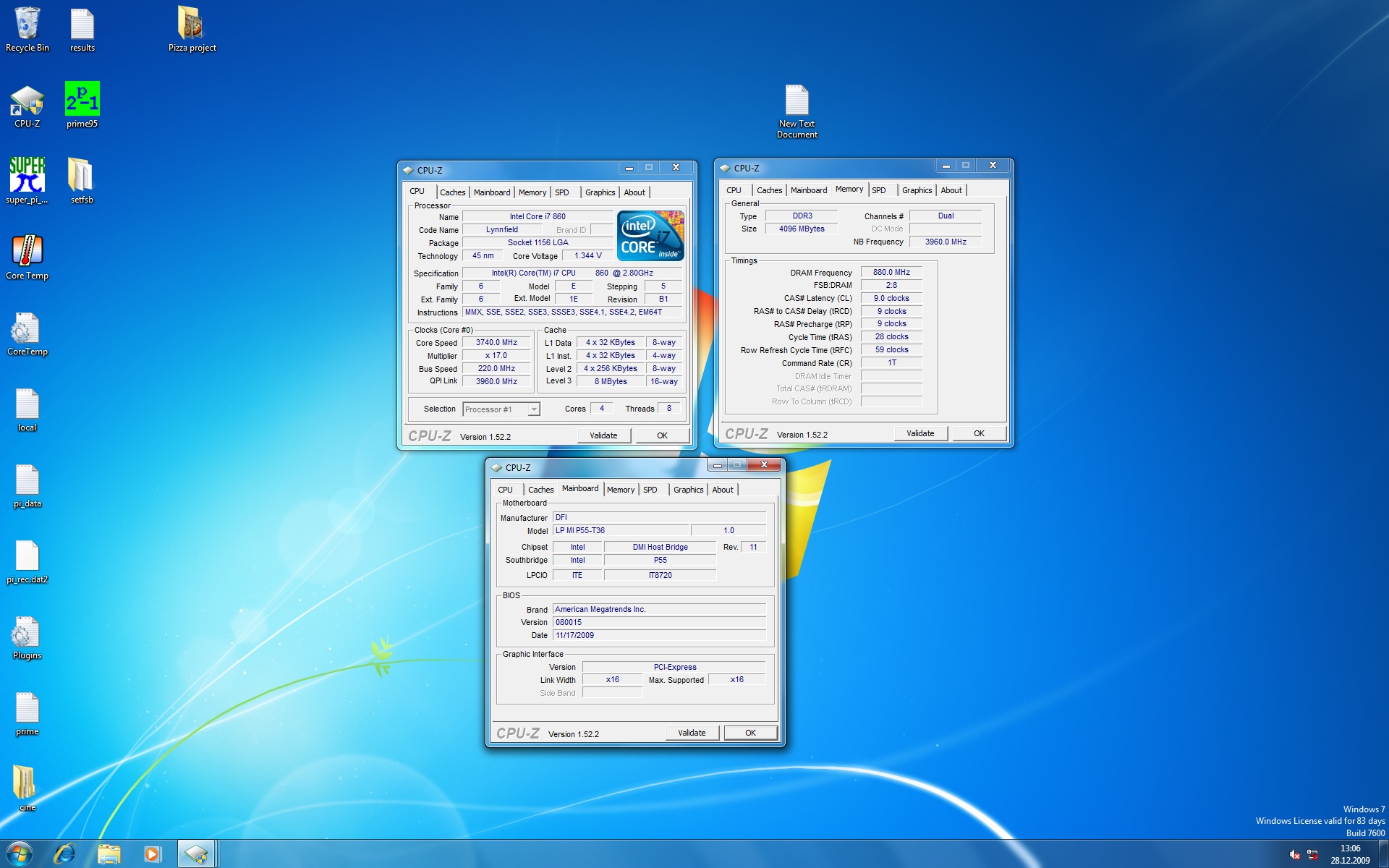Launch the Core Temp thermometer icon
The image size is (1389, 868).
27,258
